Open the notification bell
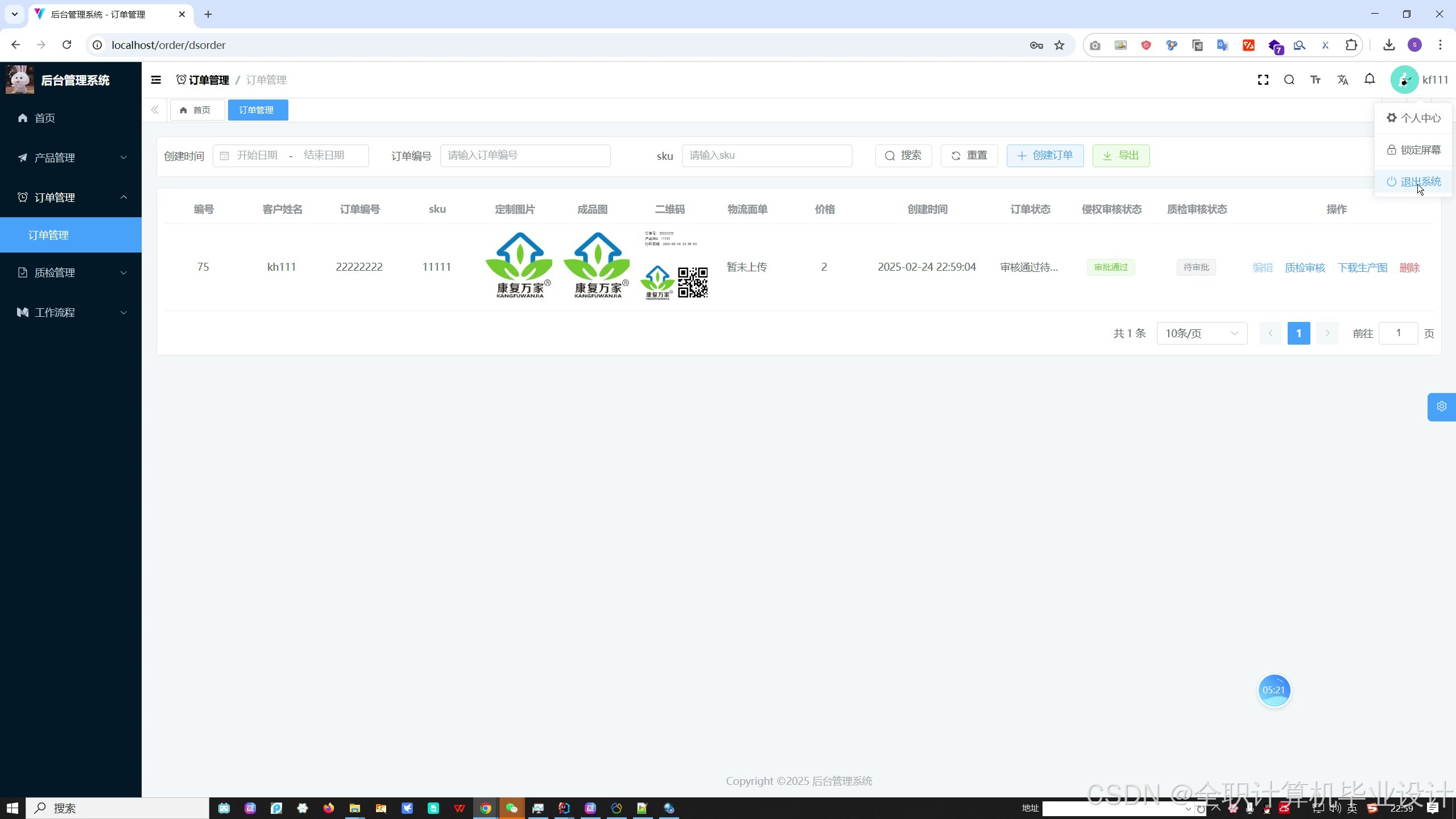1456x819 pixels. point(1370,80)
